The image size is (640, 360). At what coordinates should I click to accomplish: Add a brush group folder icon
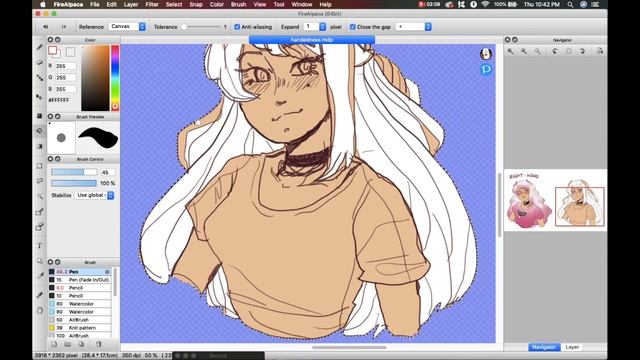point(68,344)
